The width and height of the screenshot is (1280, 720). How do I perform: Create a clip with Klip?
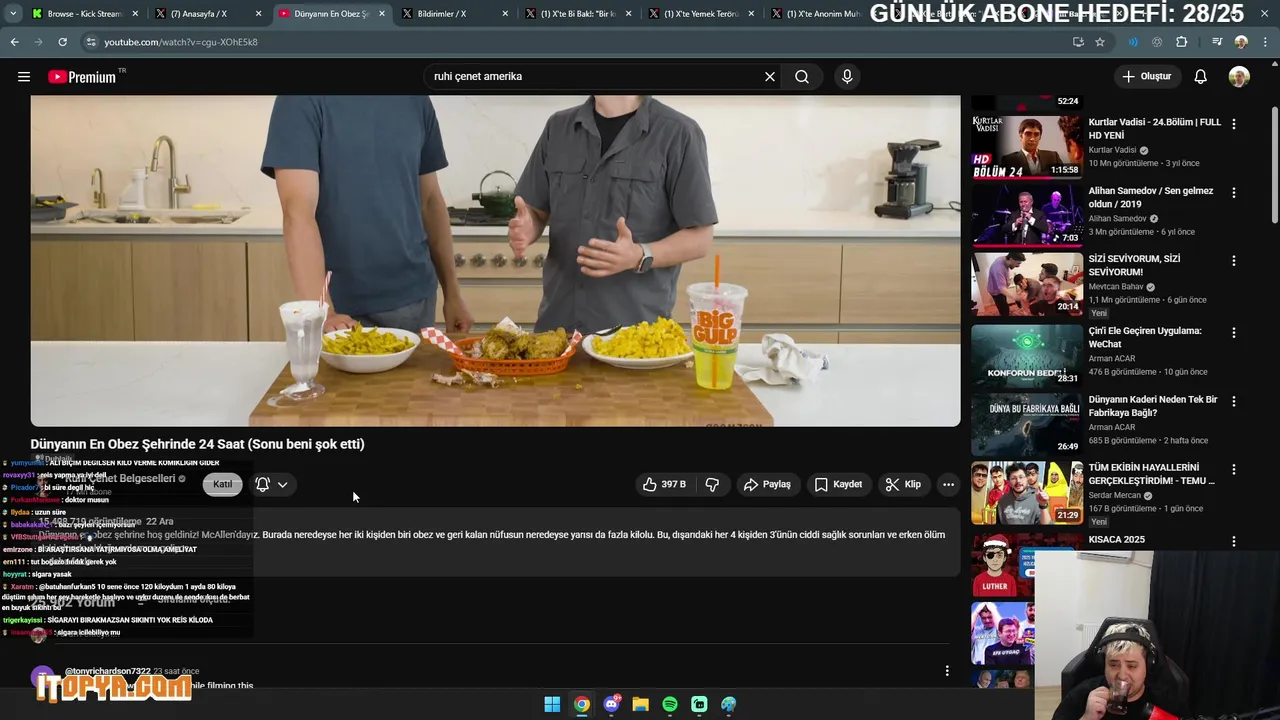903,484
